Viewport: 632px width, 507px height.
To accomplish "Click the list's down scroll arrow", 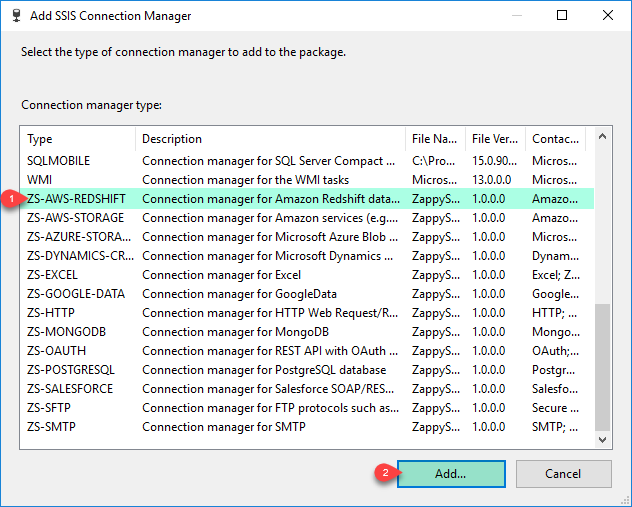I will click(603, 440).
